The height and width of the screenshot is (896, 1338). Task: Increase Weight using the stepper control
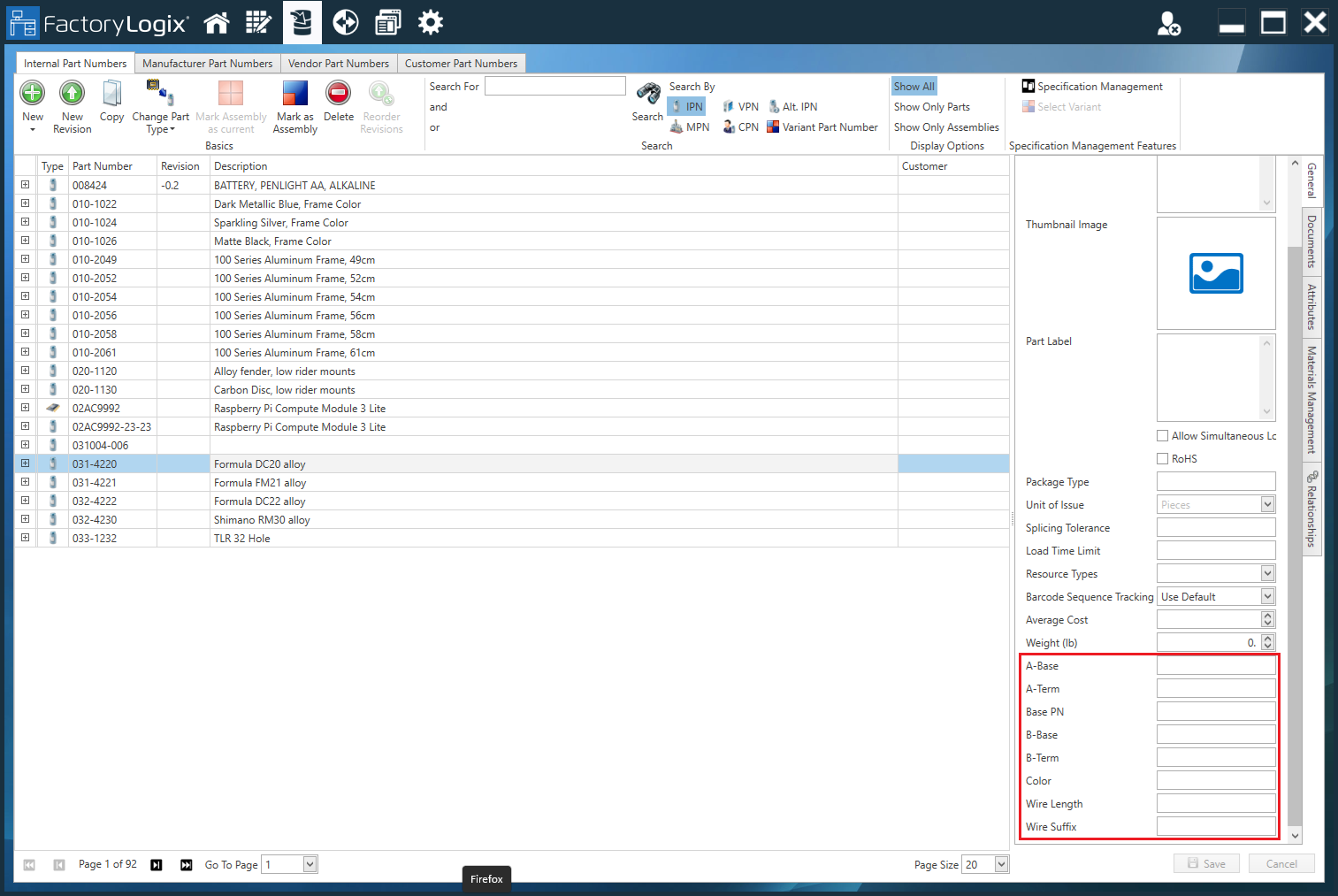[x=1266, y=639]
